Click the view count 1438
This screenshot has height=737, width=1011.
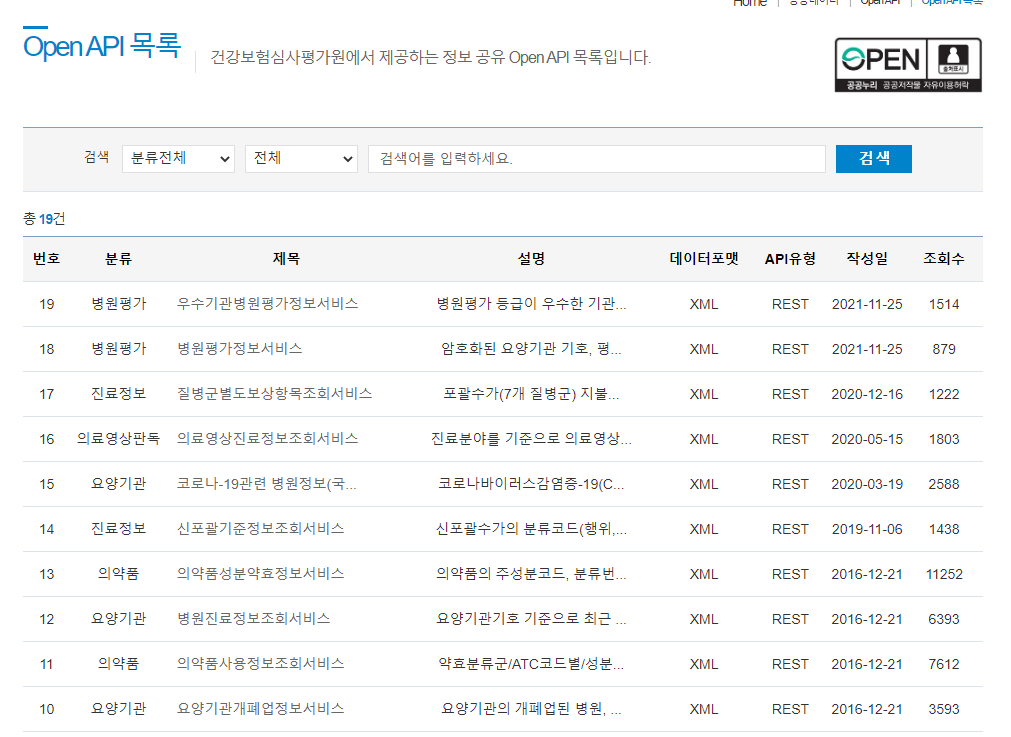pyautogui.click(x=944, y=529)
